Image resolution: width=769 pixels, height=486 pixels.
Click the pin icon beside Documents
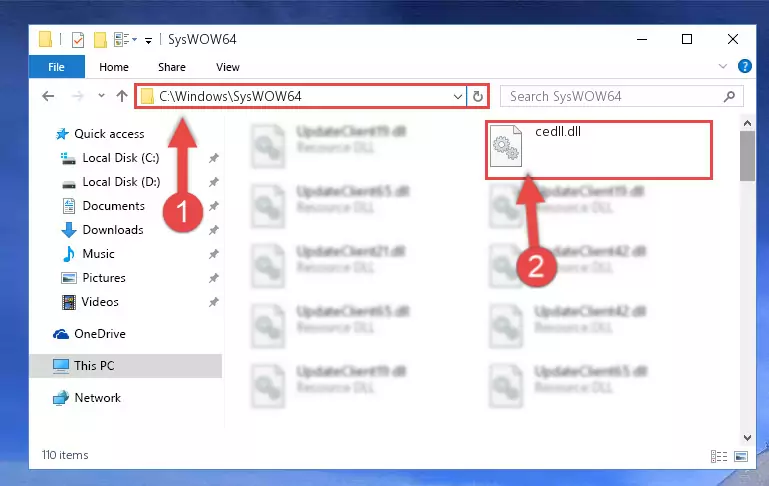pos(213,206)
